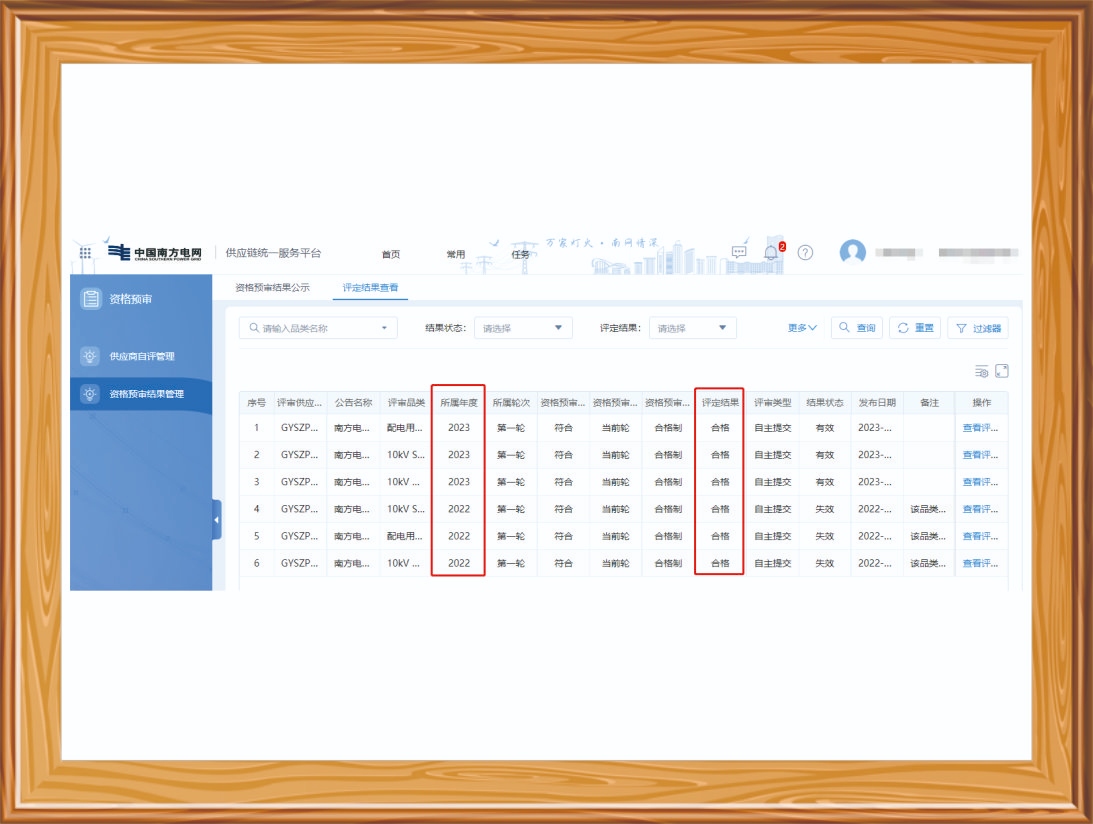Click the China Southern Power Grid logo
This screenshot has width=1093, height=824.
pos(155,254)
